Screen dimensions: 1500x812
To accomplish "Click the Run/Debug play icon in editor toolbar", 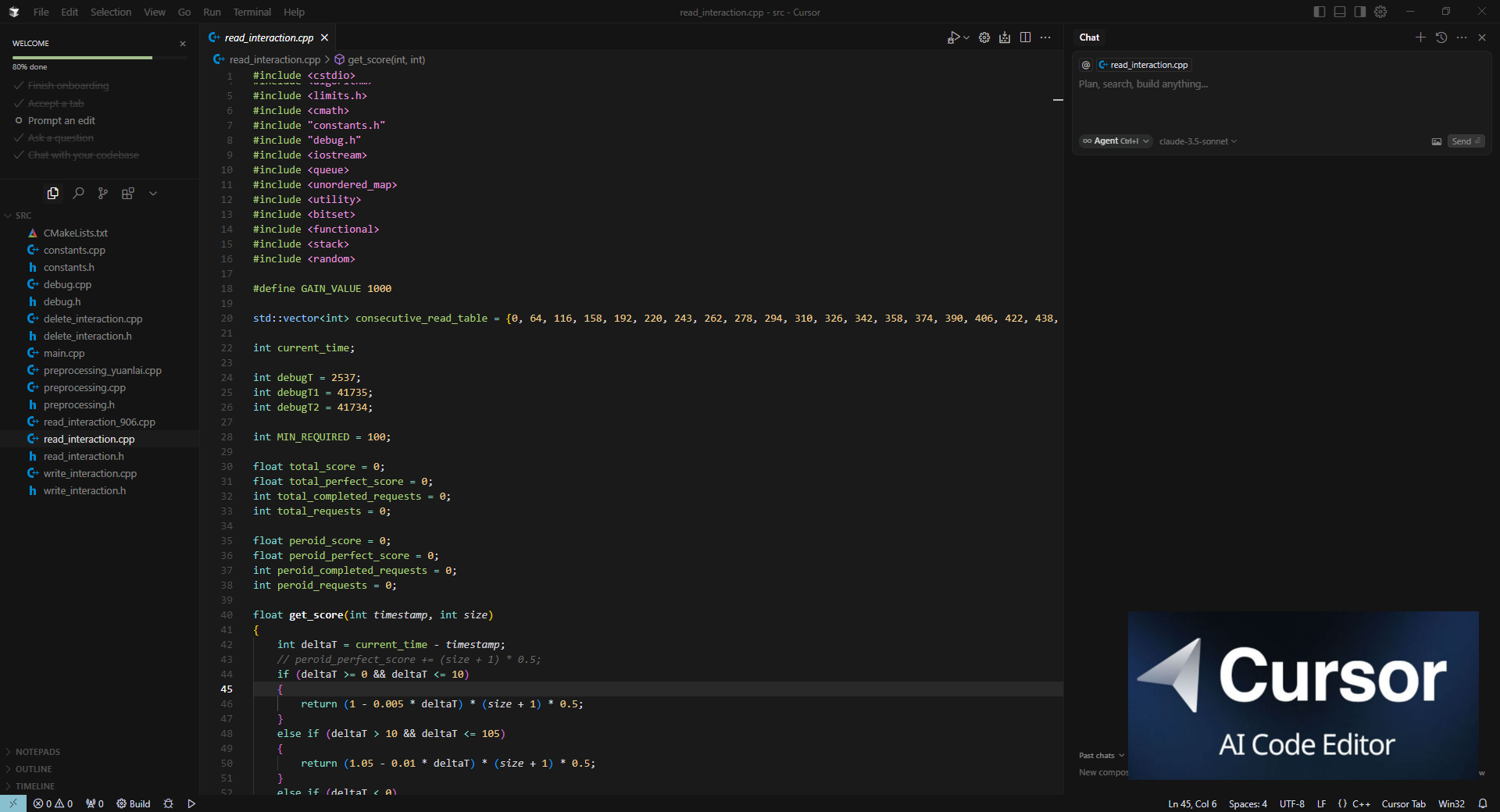I will click(x=953, y=37).
